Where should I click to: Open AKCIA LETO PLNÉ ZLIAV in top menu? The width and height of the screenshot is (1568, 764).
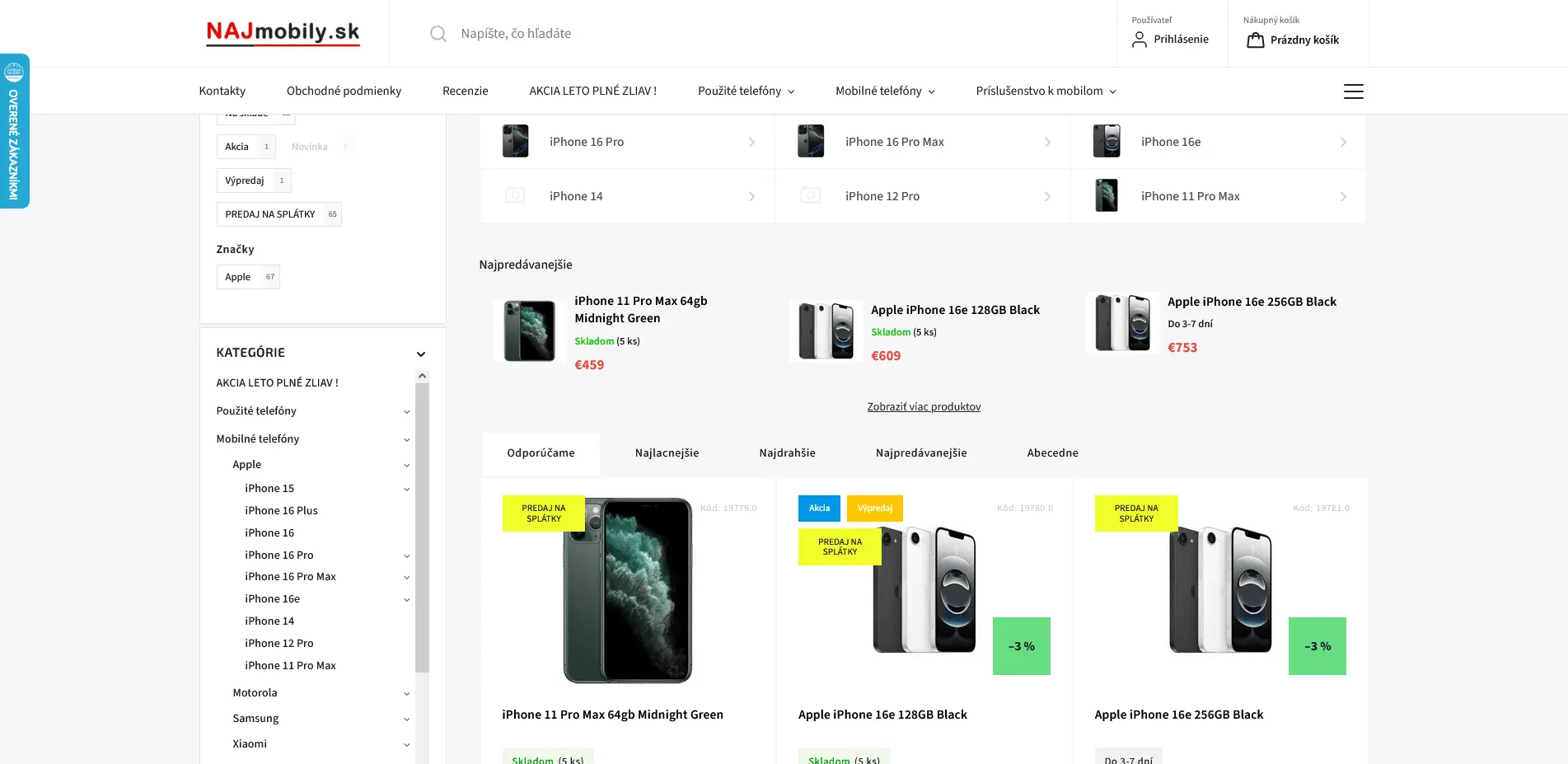[593, 91]
